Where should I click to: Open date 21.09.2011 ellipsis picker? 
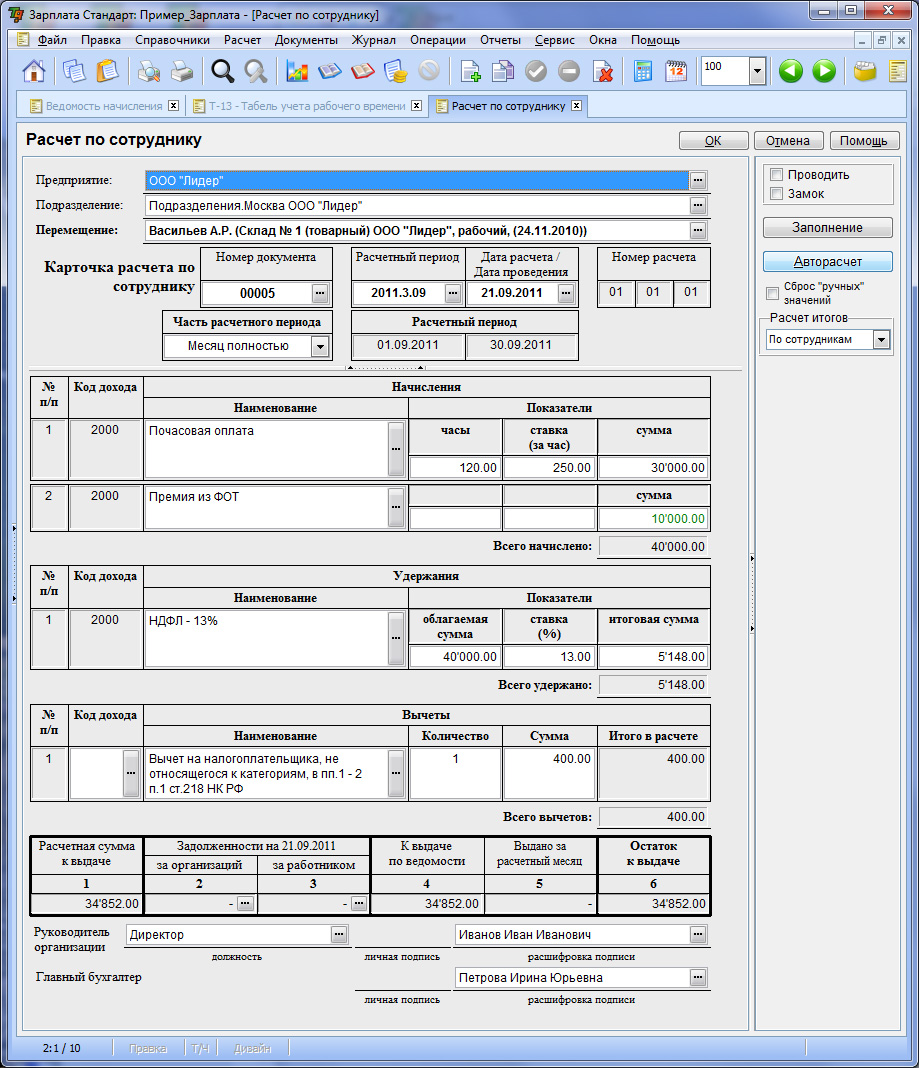point(566,293)
